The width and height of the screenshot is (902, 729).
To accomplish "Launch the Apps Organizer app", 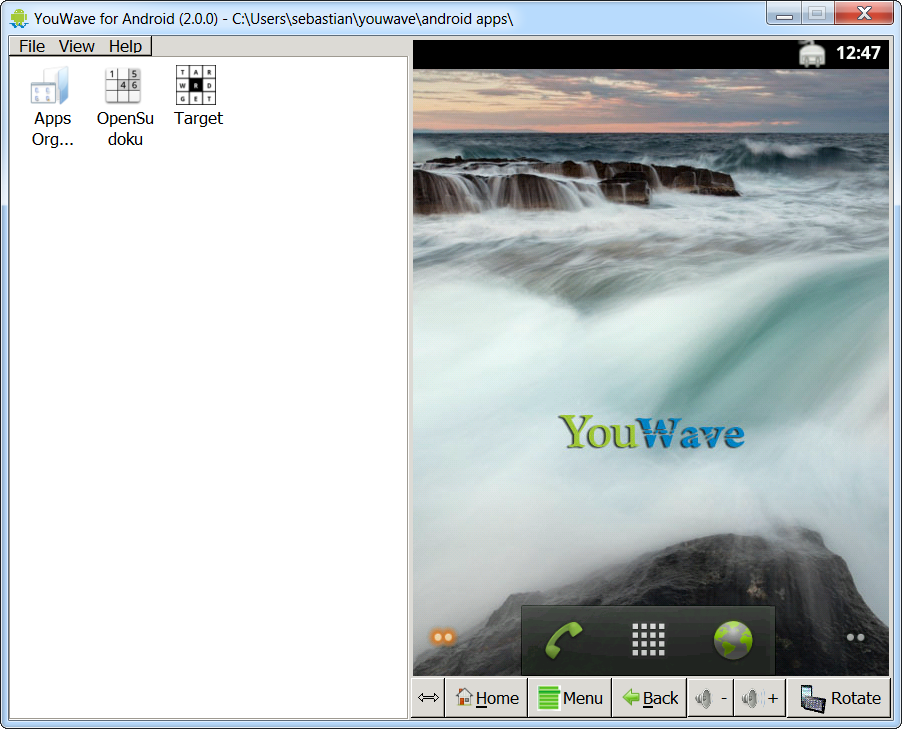I will 50,85.
